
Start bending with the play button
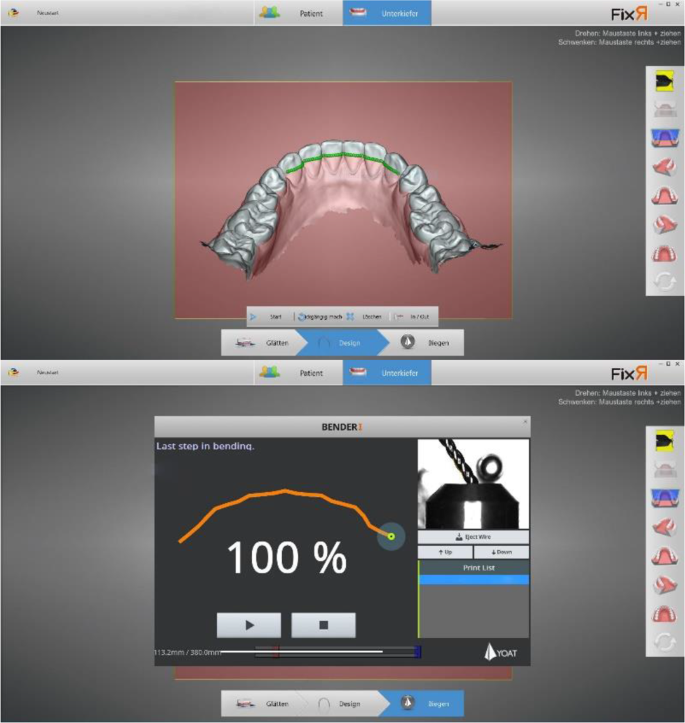pos(249,625)
